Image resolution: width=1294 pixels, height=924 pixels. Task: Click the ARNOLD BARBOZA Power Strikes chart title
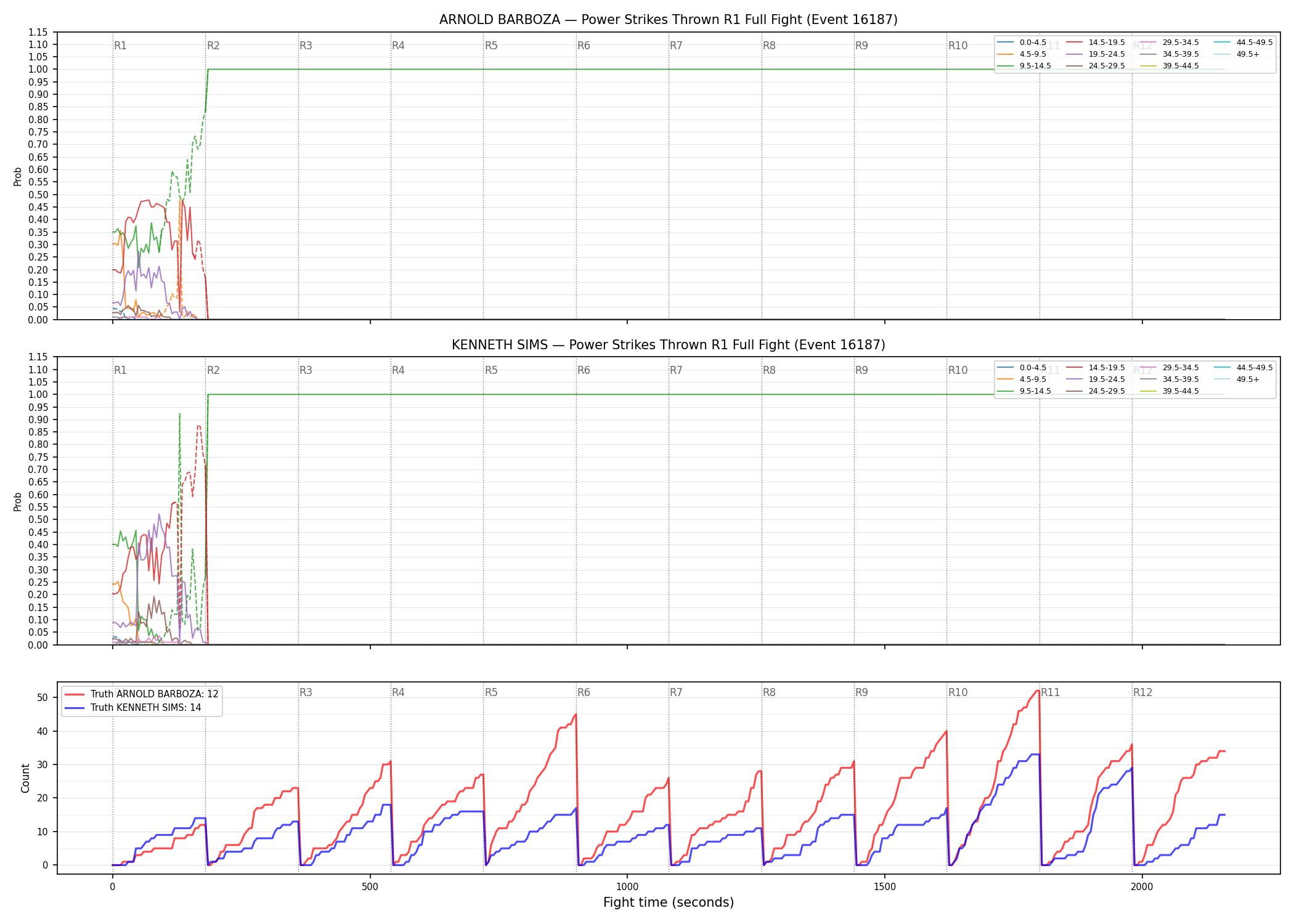[x=668, y=20]
